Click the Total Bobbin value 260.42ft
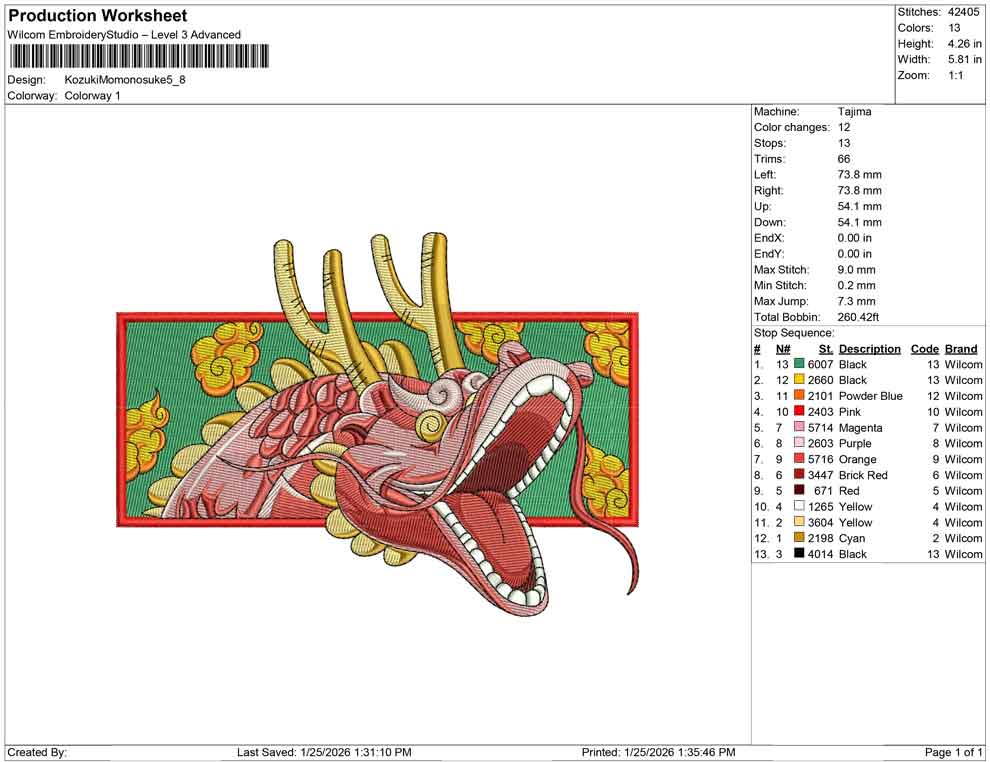990x762 pixels. pos(861,317)
